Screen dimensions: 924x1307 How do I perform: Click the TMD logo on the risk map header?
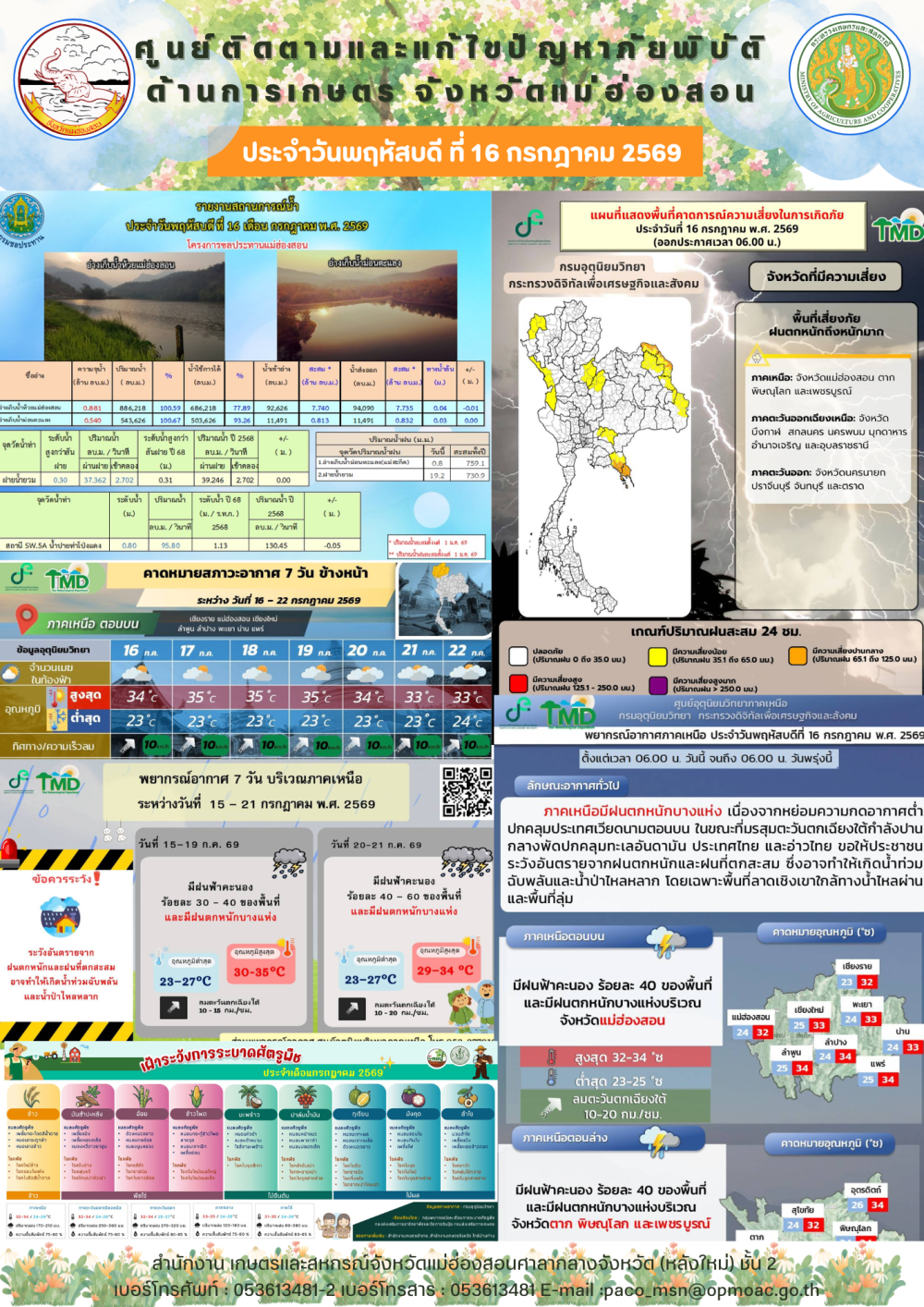pos(896,227)
